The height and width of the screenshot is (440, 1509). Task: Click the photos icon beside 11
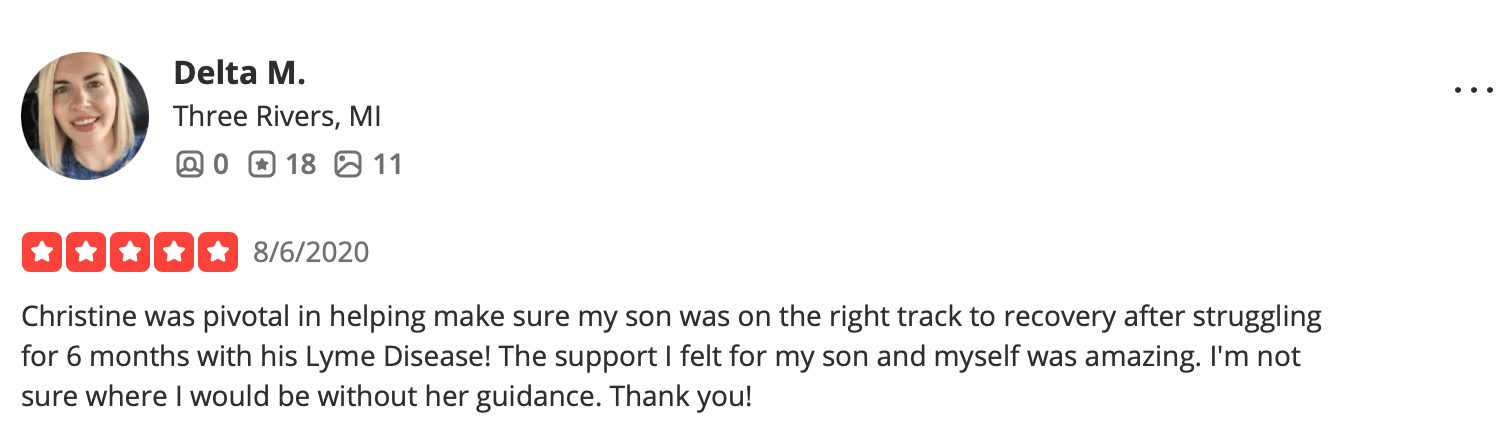coord(347,164)
